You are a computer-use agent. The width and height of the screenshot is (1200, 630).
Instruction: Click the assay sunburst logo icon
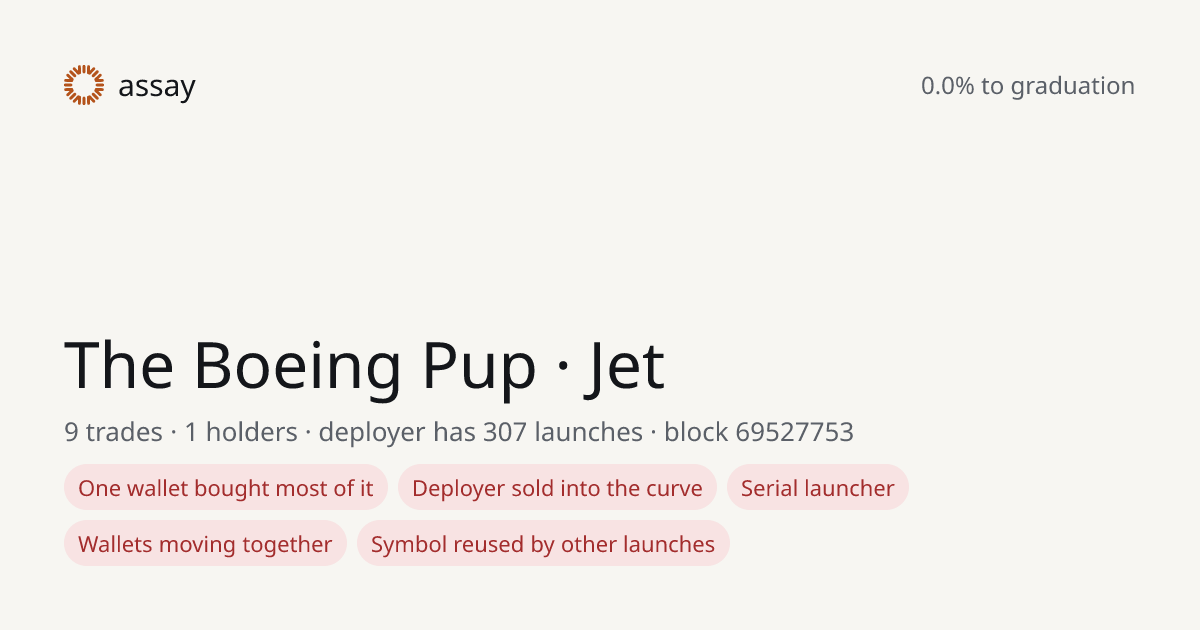click(x=84, y=85)
